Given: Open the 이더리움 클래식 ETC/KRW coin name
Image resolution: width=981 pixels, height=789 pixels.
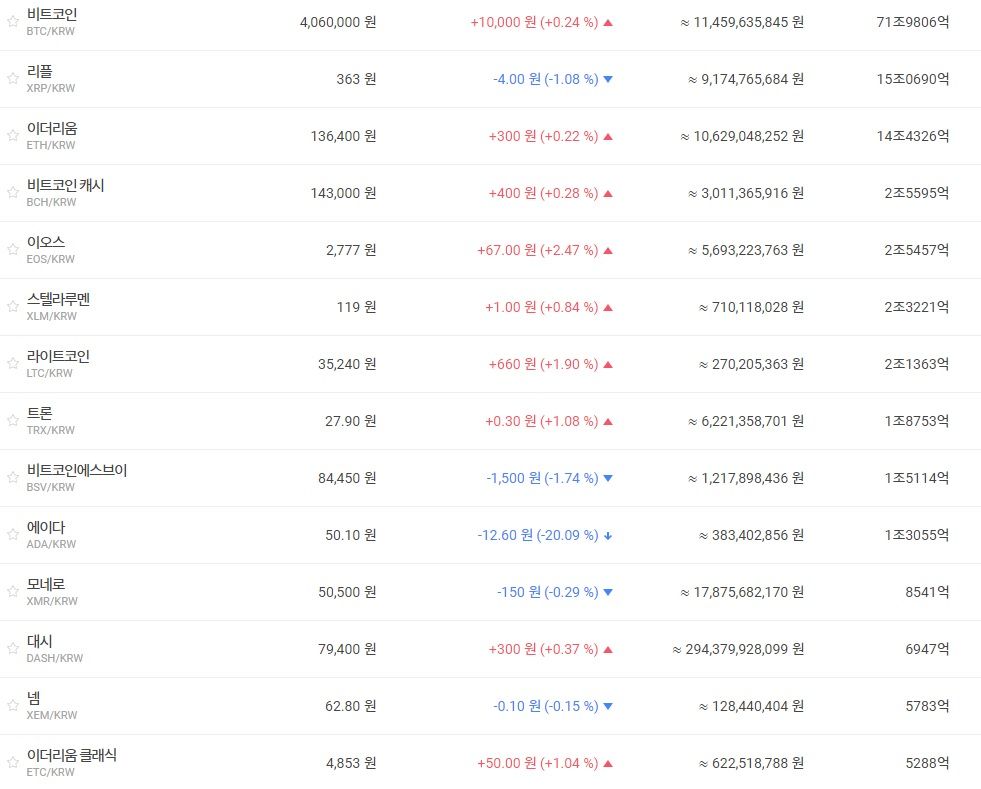Looking at the screenshot, I should pos(71,755).
